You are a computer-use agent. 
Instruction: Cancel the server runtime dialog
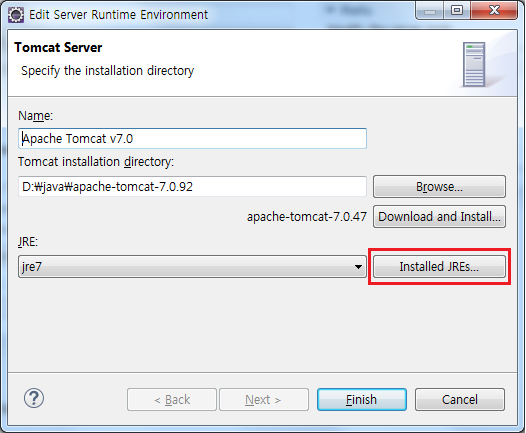[460, 399]
